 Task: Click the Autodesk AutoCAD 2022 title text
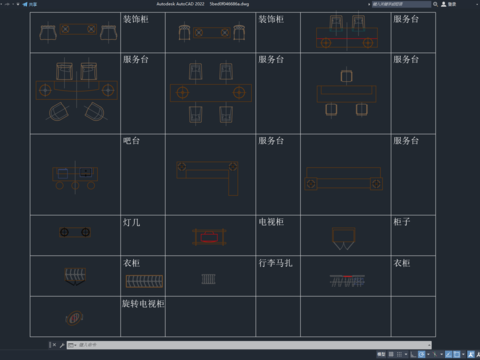[x=180, y=4]
